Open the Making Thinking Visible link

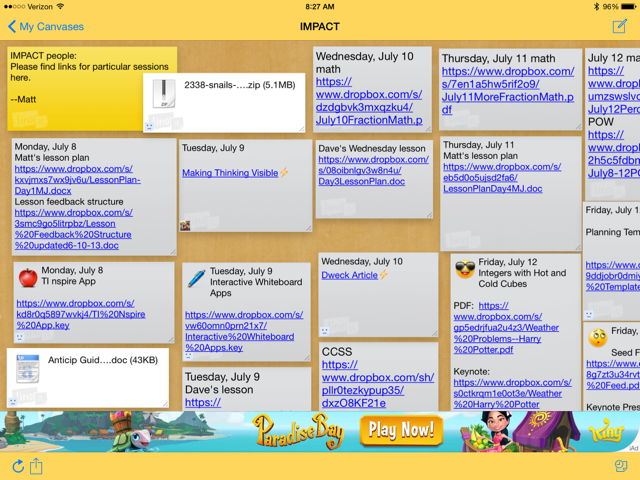pos(230,173)
